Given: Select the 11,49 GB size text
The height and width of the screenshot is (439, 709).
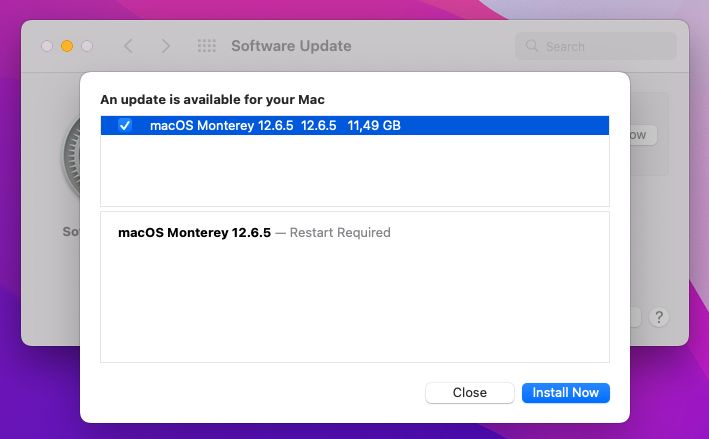Looking at the screenshot, I should pyautogui.click(x=374, y=125).
